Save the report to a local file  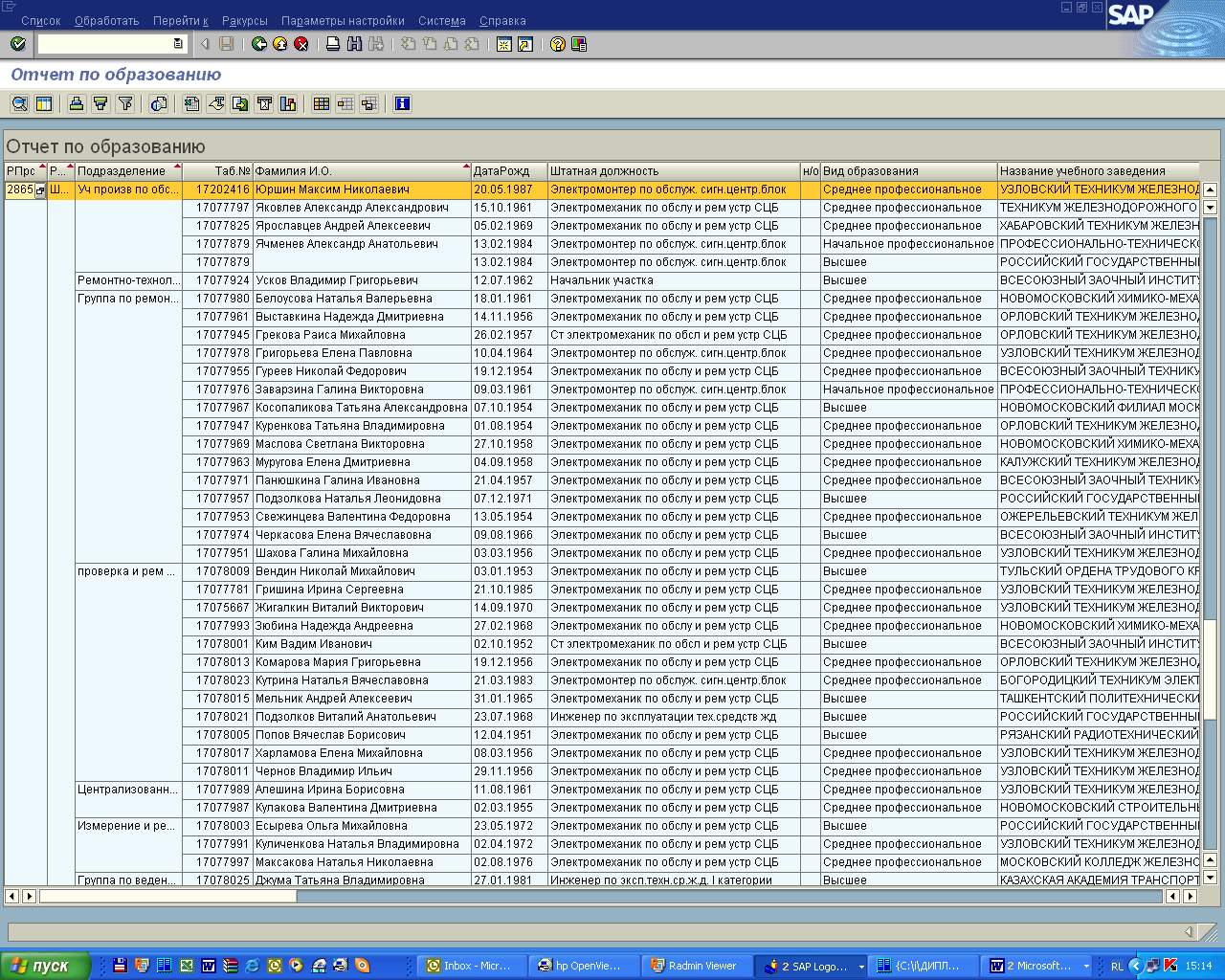[x=240, y=103]
